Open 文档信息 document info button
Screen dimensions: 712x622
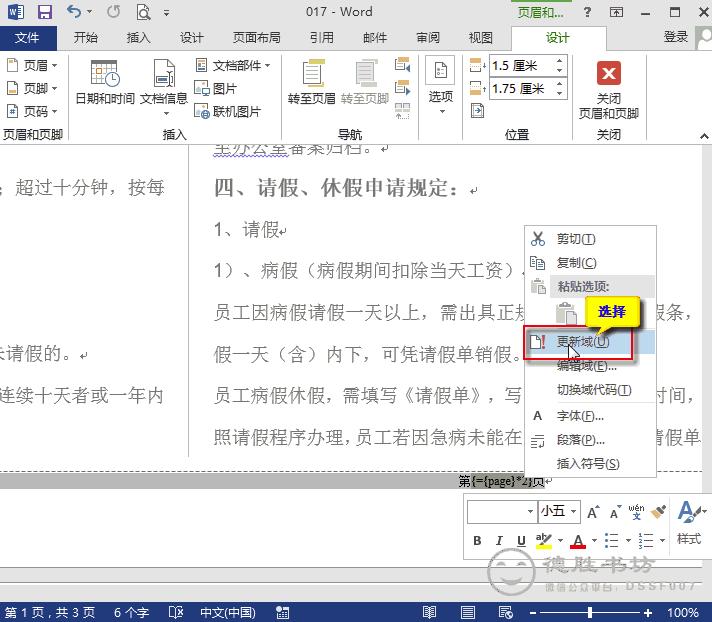[x=164, y=87]
